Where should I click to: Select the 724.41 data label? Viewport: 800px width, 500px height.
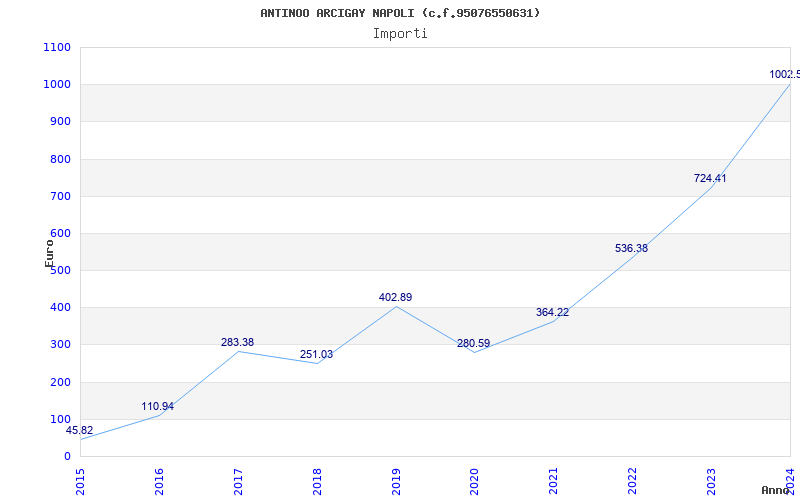tap(710, 179)
